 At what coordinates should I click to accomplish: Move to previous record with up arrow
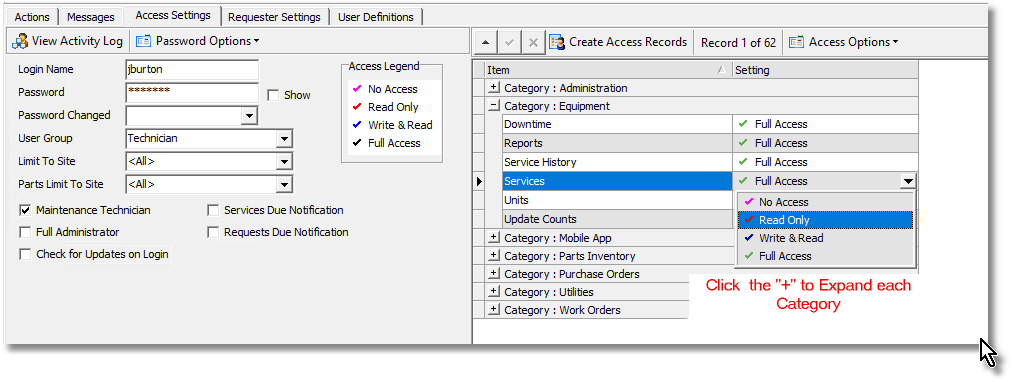(x=485, y=43)
